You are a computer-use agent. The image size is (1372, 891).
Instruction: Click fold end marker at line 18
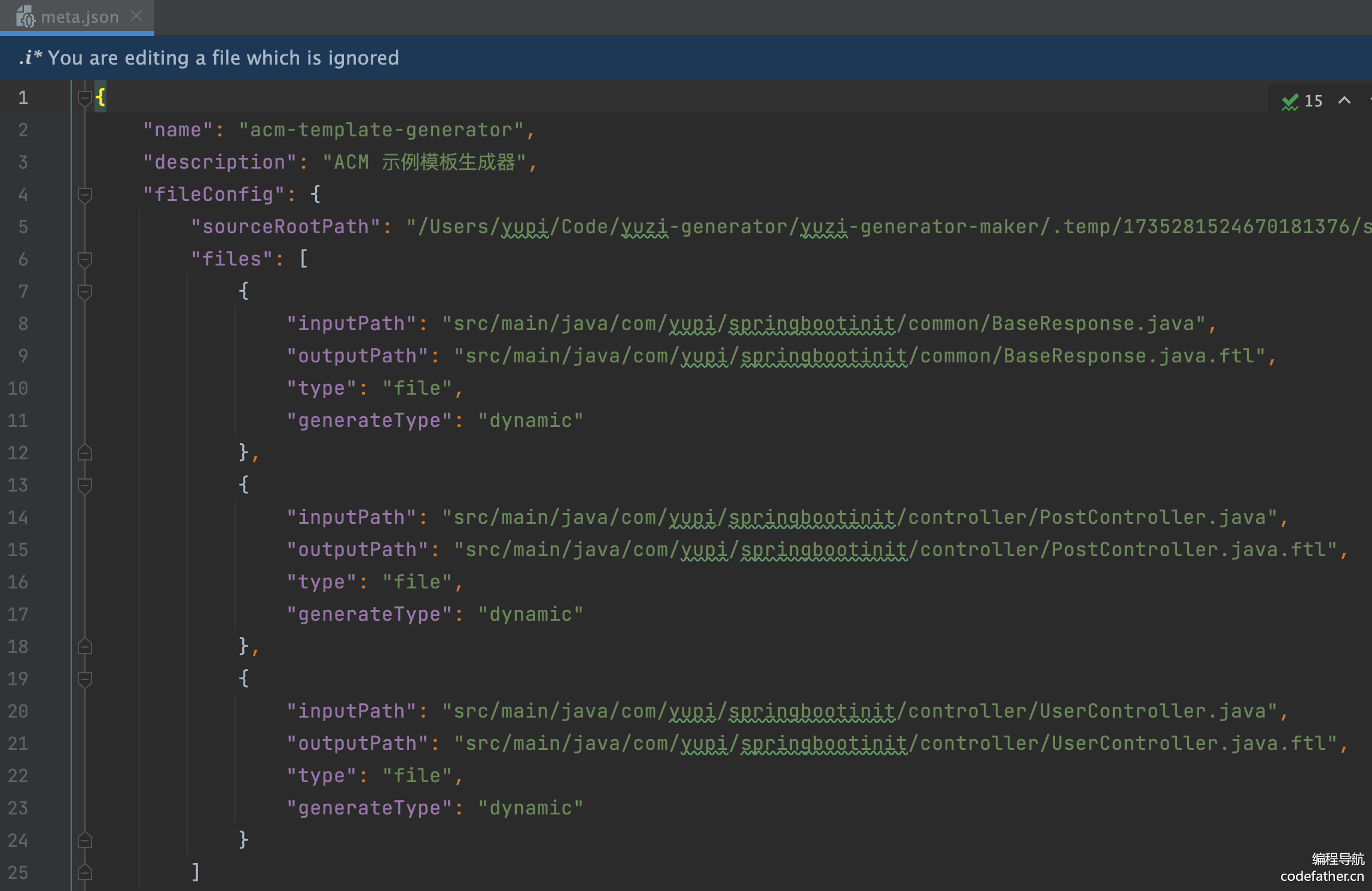[x=84, y=646]
